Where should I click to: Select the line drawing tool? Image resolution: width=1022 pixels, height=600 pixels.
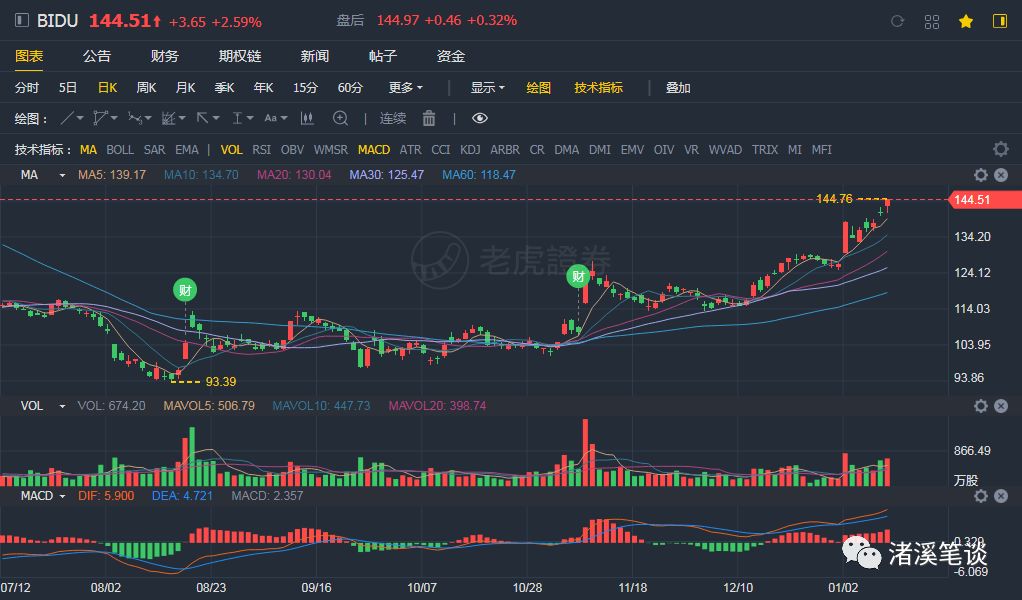(x=67, y=118)
